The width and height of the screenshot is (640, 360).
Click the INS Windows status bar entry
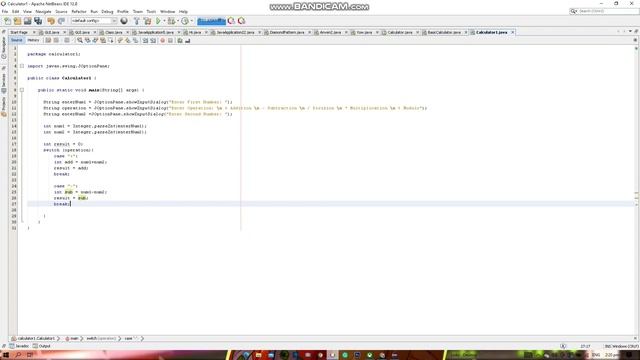(622, 346)
